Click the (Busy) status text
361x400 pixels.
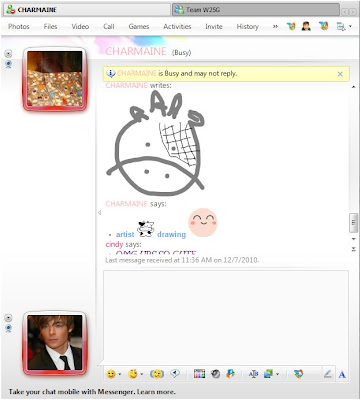pyautogui.click(x=181, y=53)
